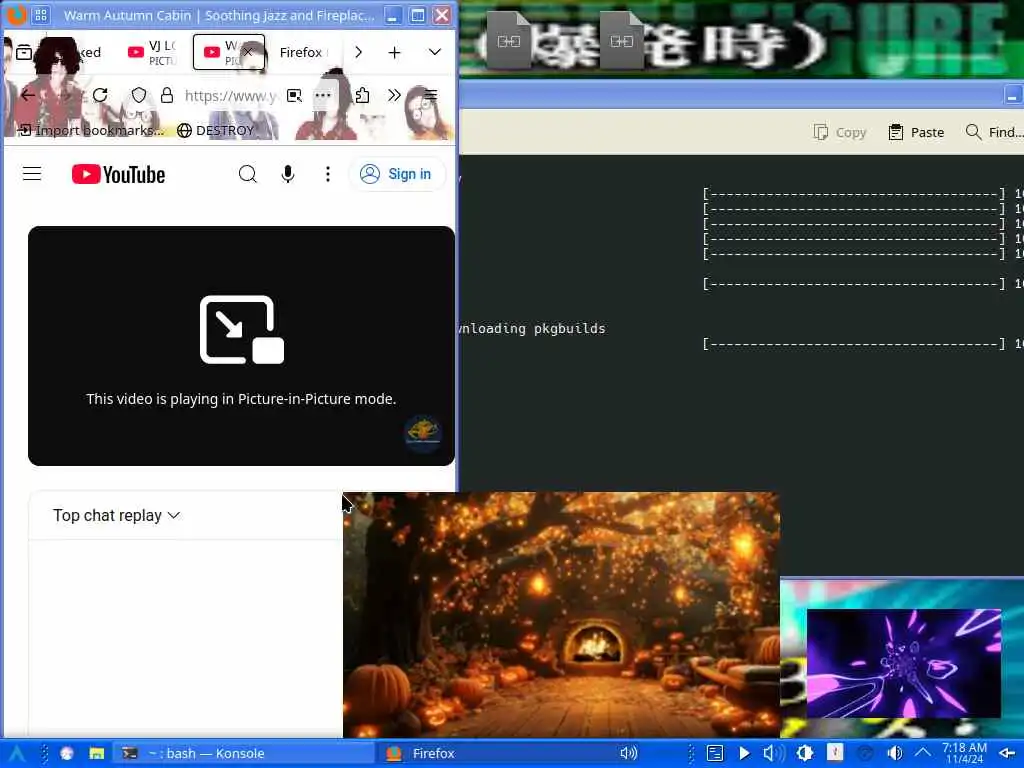Viewport: 1024px width, 768px height.
Task: Click the show desktop arrow in the panel corner
Action: 1008,754
